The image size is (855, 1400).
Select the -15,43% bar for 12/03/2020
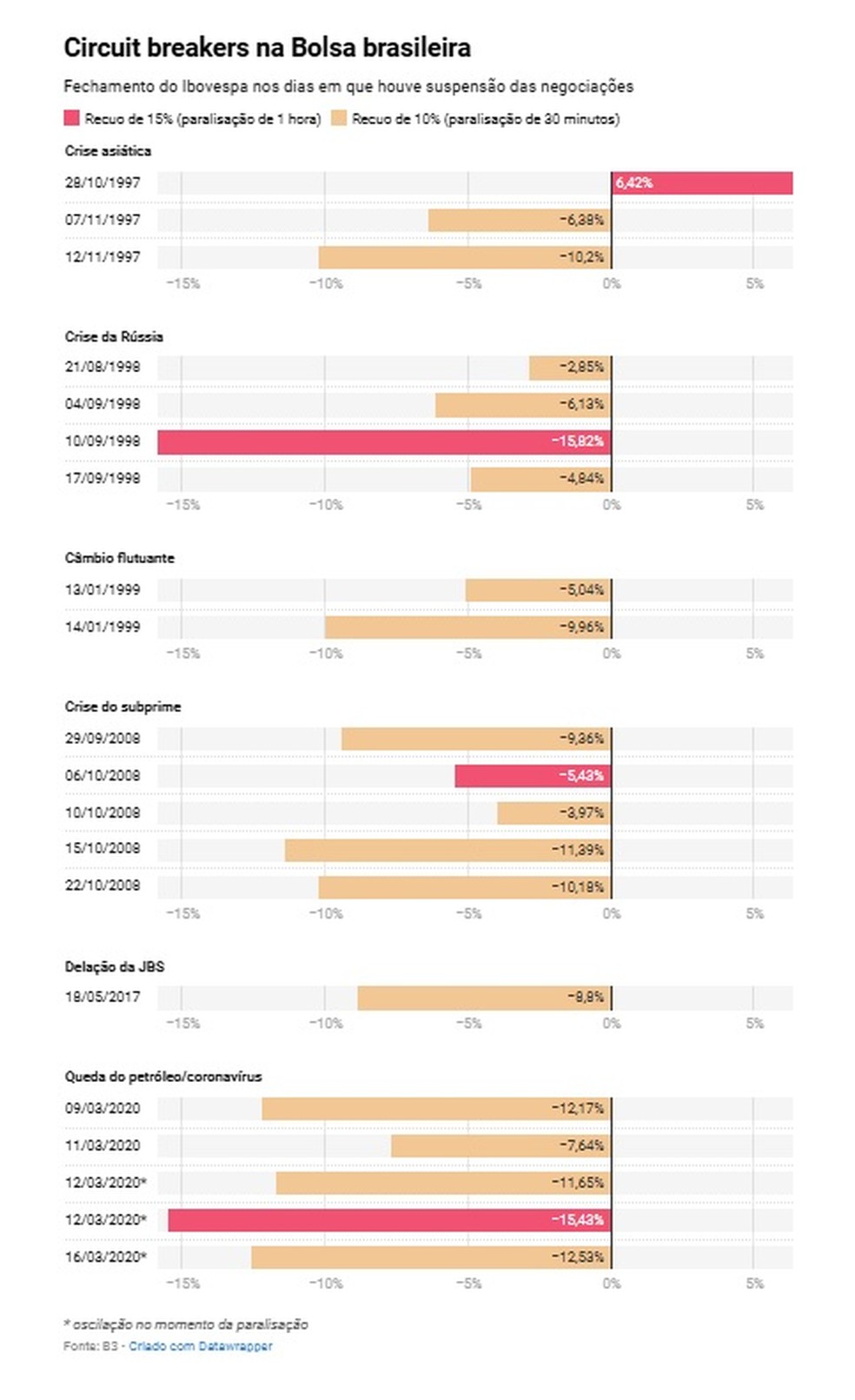pos(389,1220)
